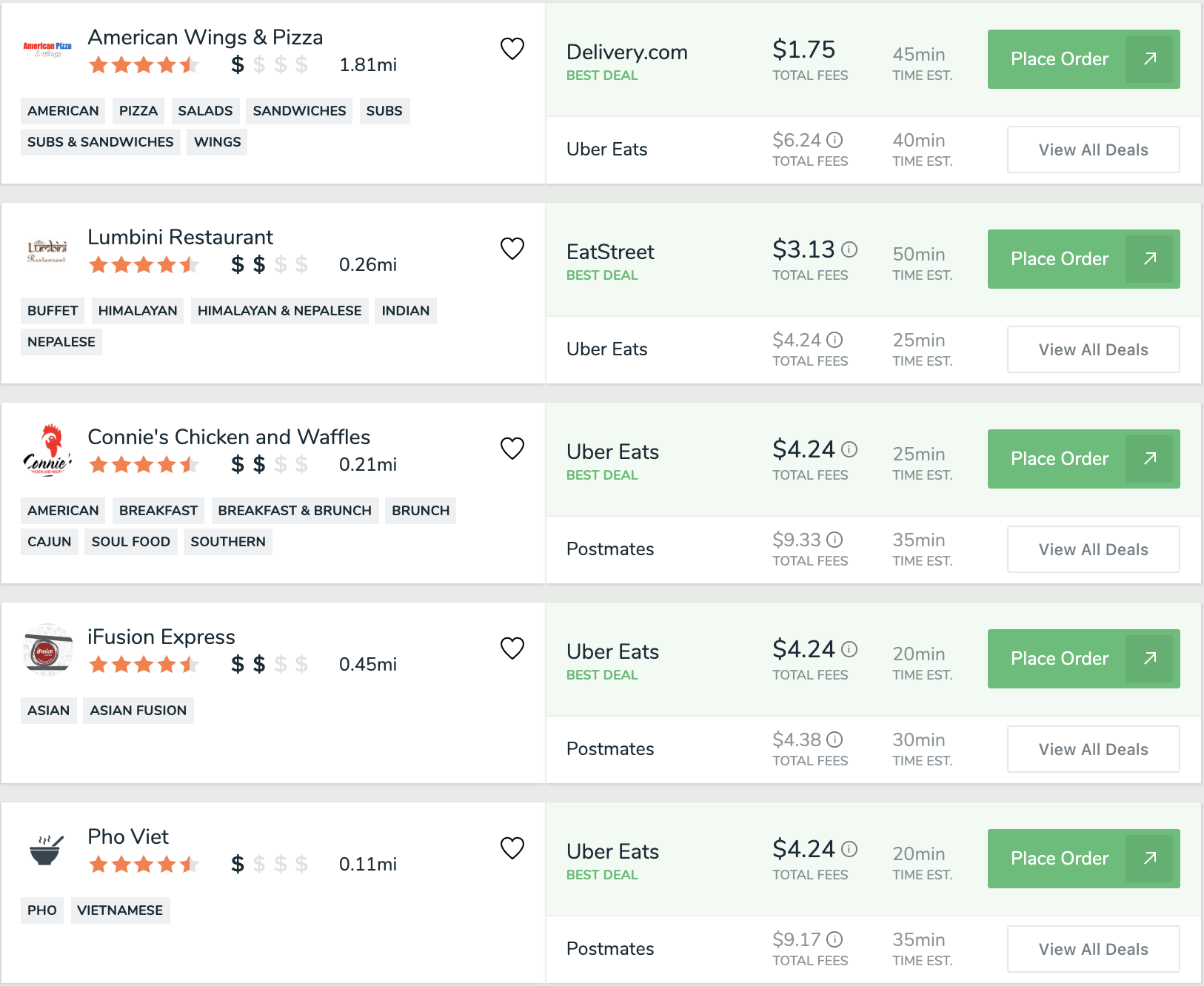Show fee info for Pho Viet Uber Eats $4.24
This screenshot has width=1204, height=986.
point(849,849)
